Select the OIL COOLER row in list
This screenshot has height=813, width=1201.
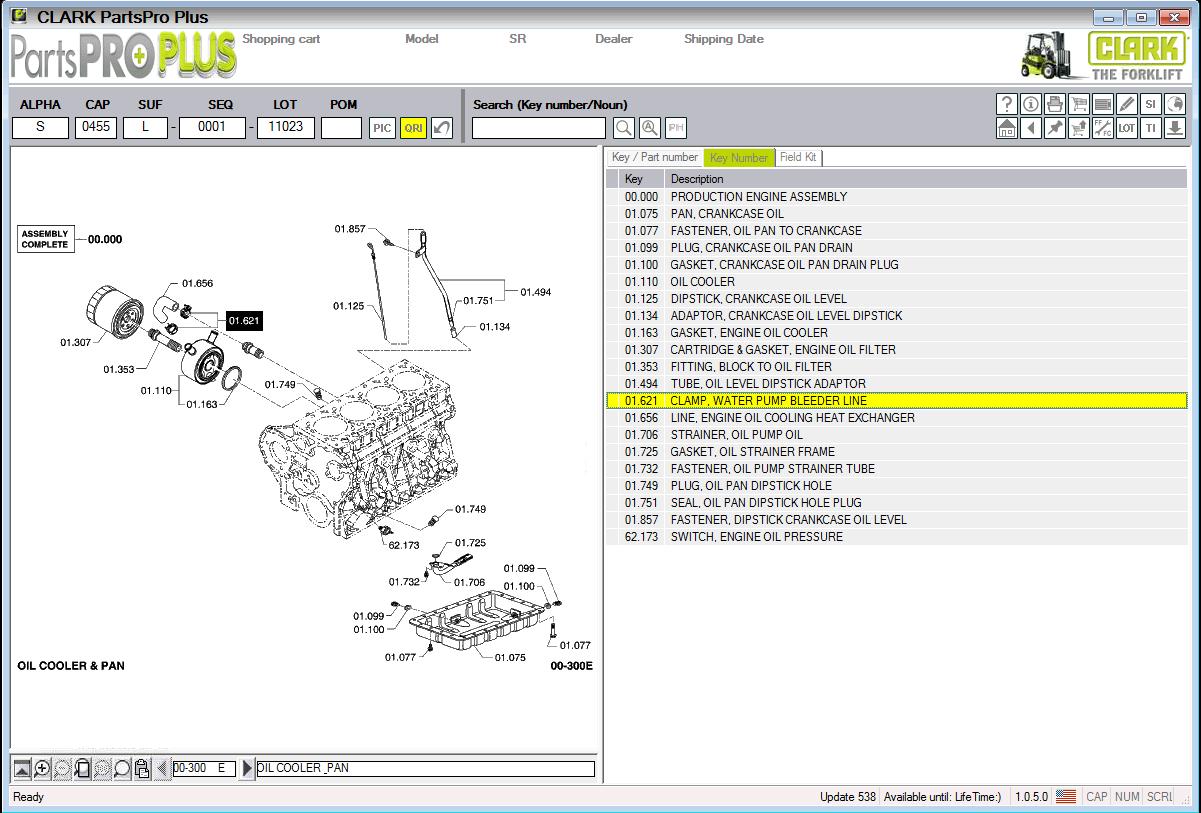tap(702, 282)
